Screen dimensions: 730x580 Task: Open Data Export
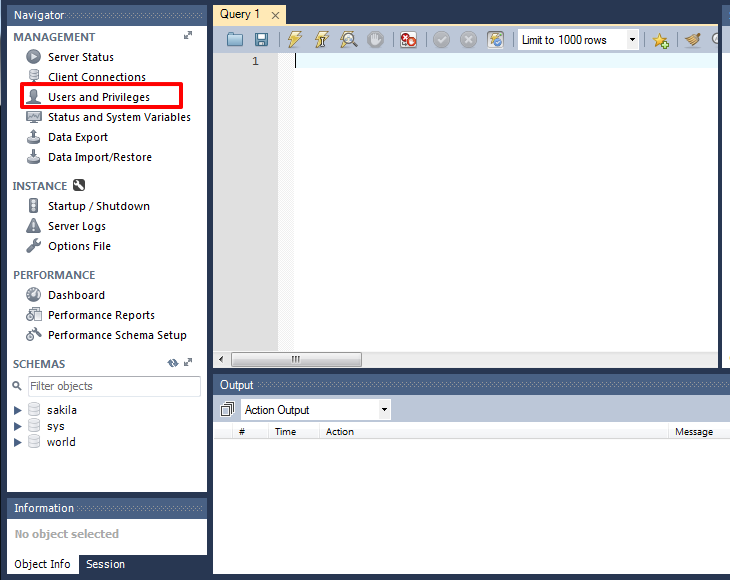78,137
